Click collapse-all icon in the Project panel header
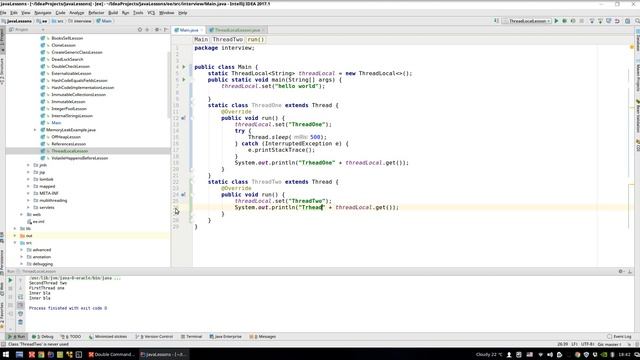 147,30
